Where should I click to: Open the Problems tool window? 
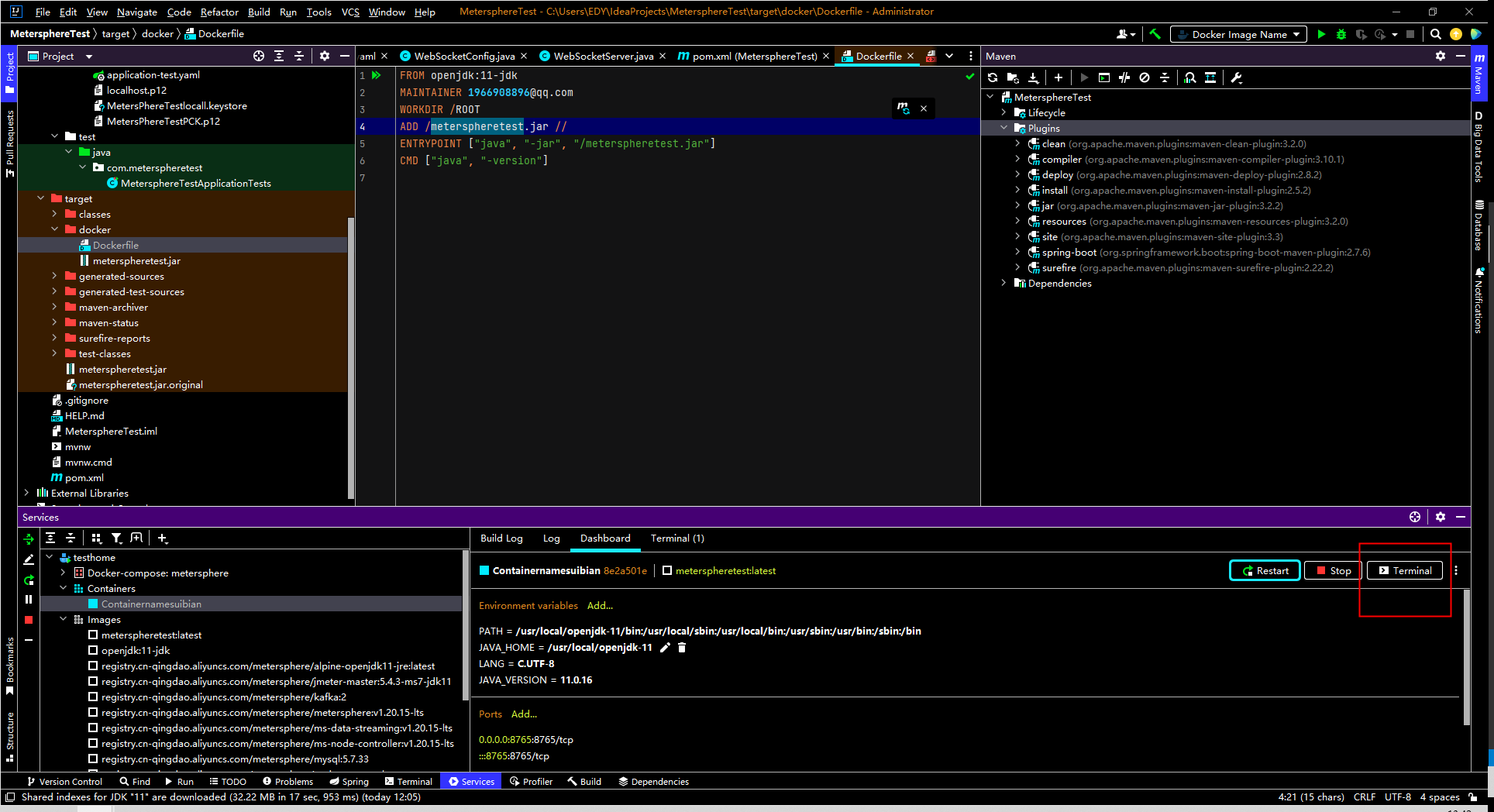[287, 782]
